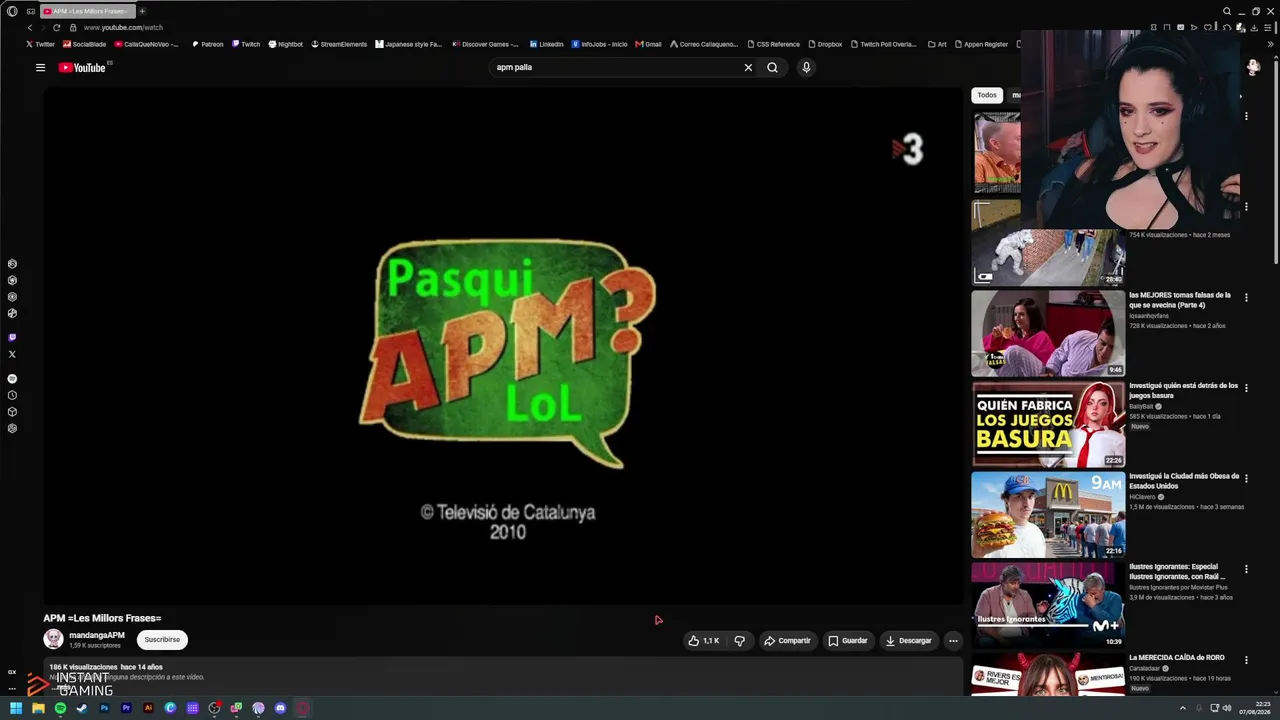1280x720 pixels.
Task: Save the video with Guardar
Action: pyautogui.click(x=848, y=641)
